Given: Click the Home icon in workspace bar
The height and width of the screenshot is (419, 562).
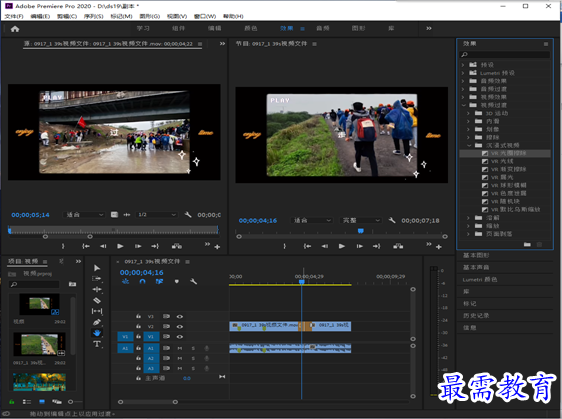Looking at the screenshot, I should (x=15, y=29).
